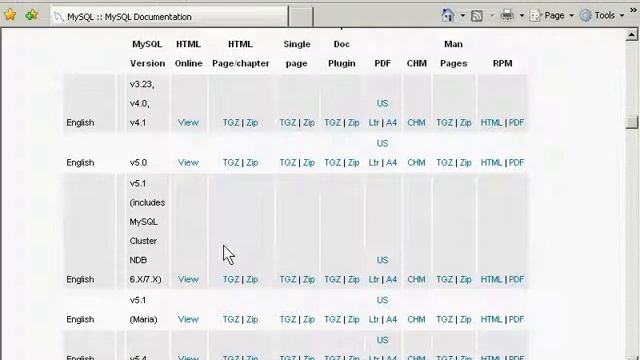Download HTML Page/chapter TGZ for v4.1
Viewport: 640px width, 360px height.
(x=231, y=122)
